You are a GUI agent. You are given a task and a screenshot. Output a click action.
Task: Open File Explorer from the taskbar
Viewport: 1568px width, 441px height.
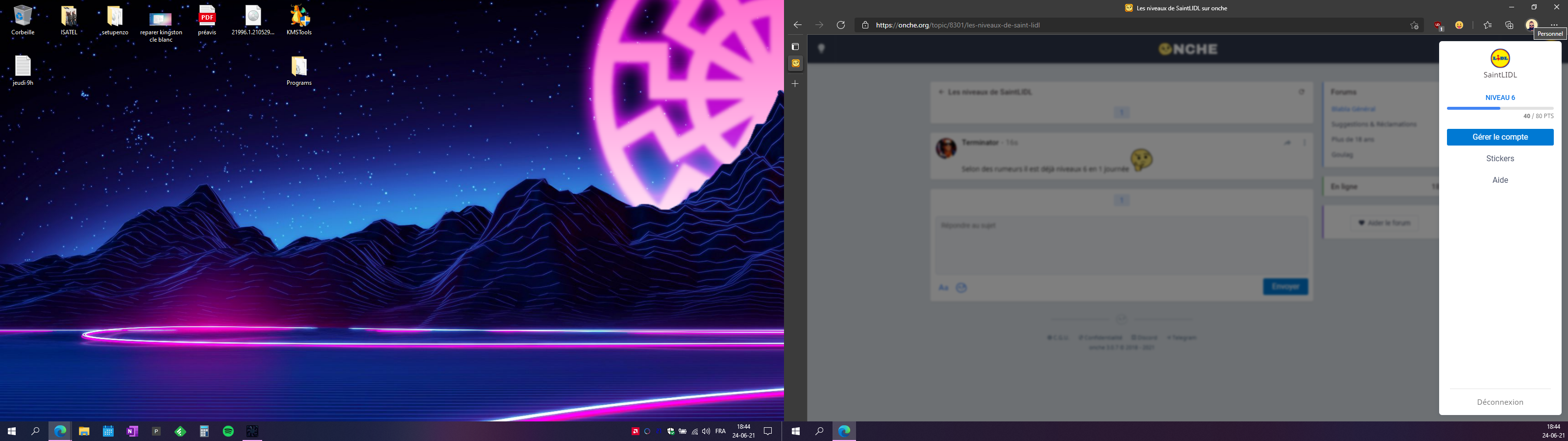point(84,431)
